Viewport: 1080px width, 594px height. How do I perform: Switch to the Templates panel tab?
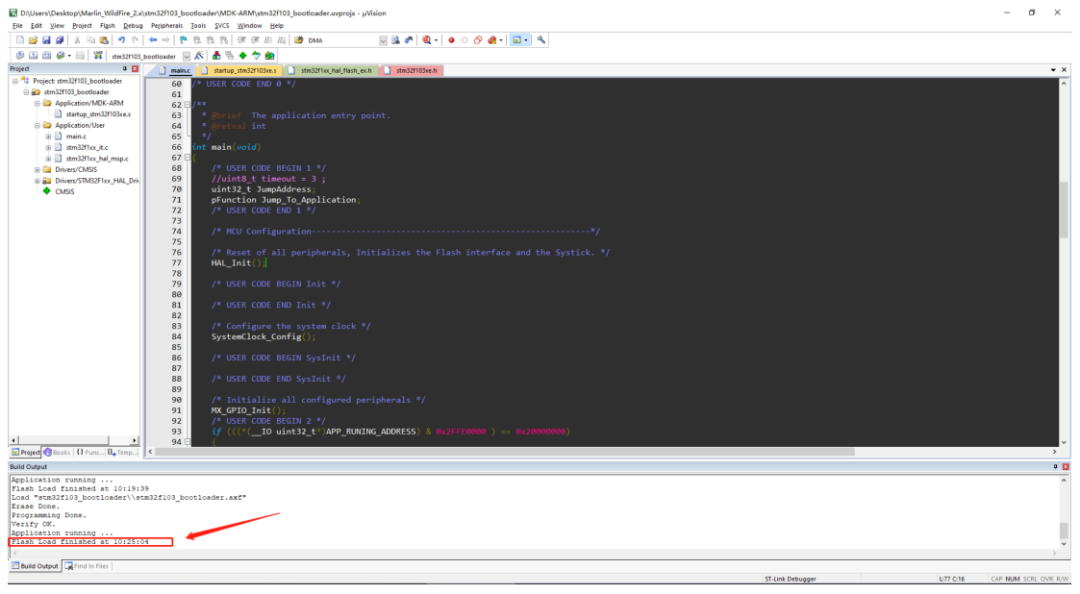pyautogui.click(x=122, y=452)
